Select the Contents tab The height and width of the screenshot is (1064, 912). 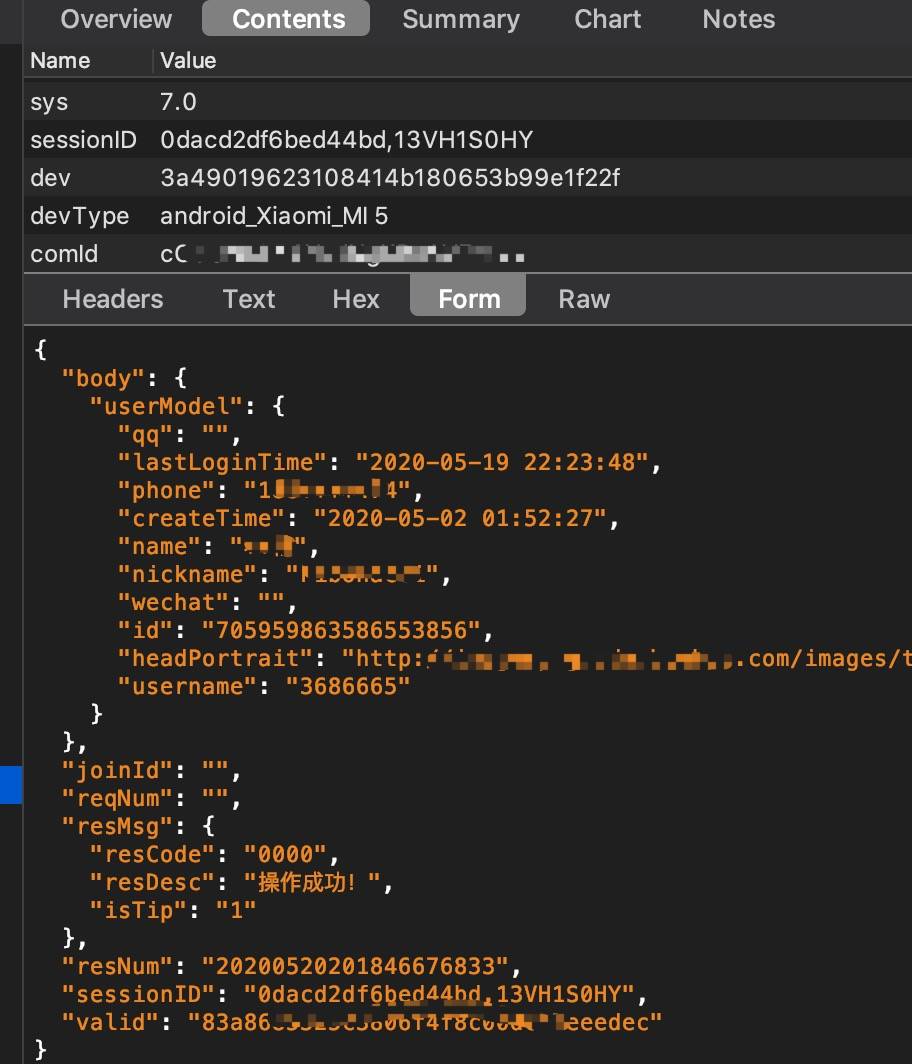[x=288, y=19]
